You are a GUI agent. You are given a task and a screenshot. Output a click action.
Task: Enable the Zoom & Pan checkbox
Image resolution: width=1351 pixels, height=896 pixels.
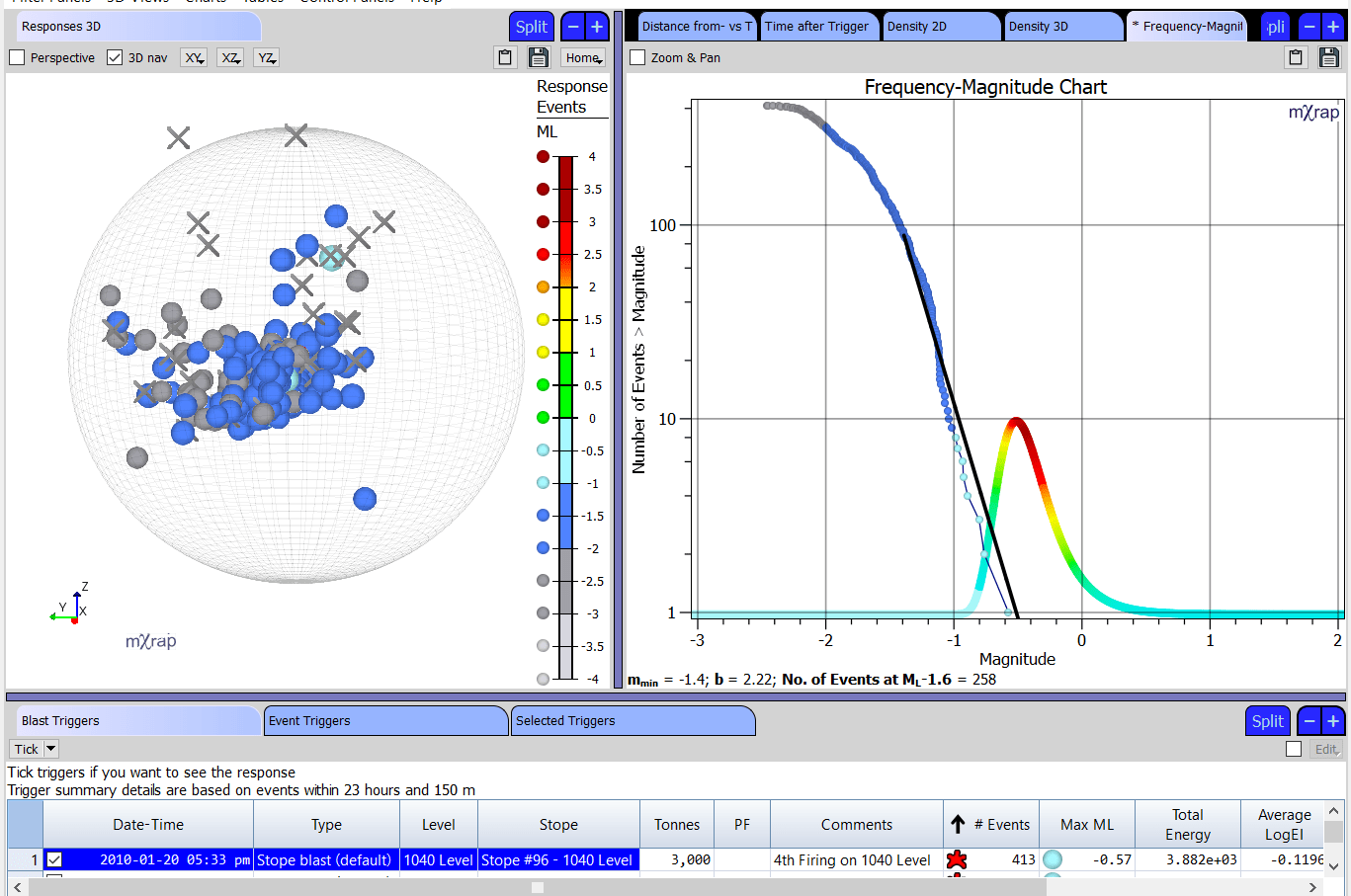point(637,58)
